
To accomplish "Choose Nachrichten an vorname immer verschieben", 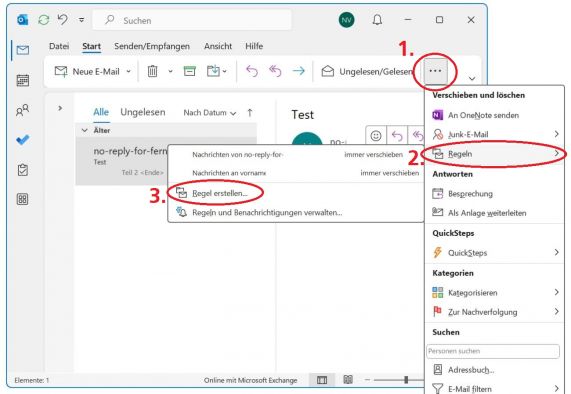I will click(295, 173).
